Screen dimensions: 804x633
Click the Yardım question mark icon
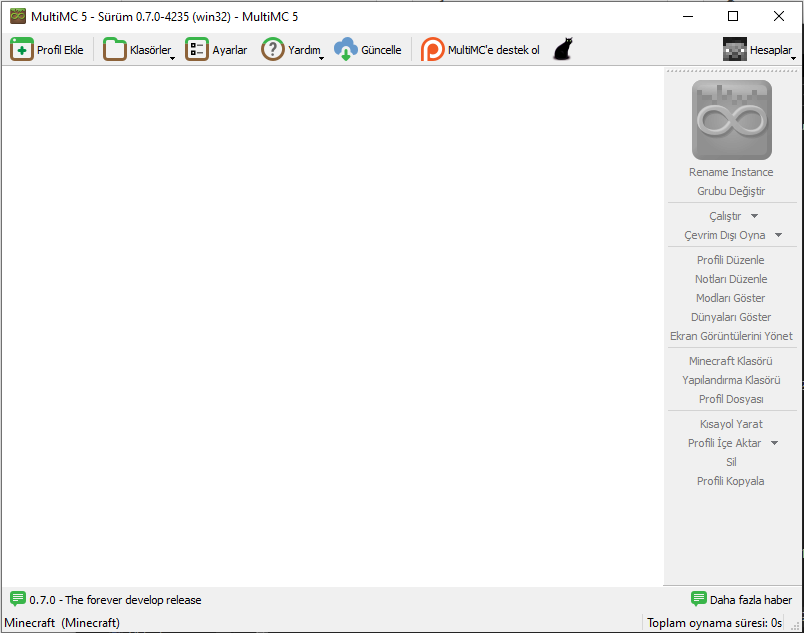click(x=273, y=50)
